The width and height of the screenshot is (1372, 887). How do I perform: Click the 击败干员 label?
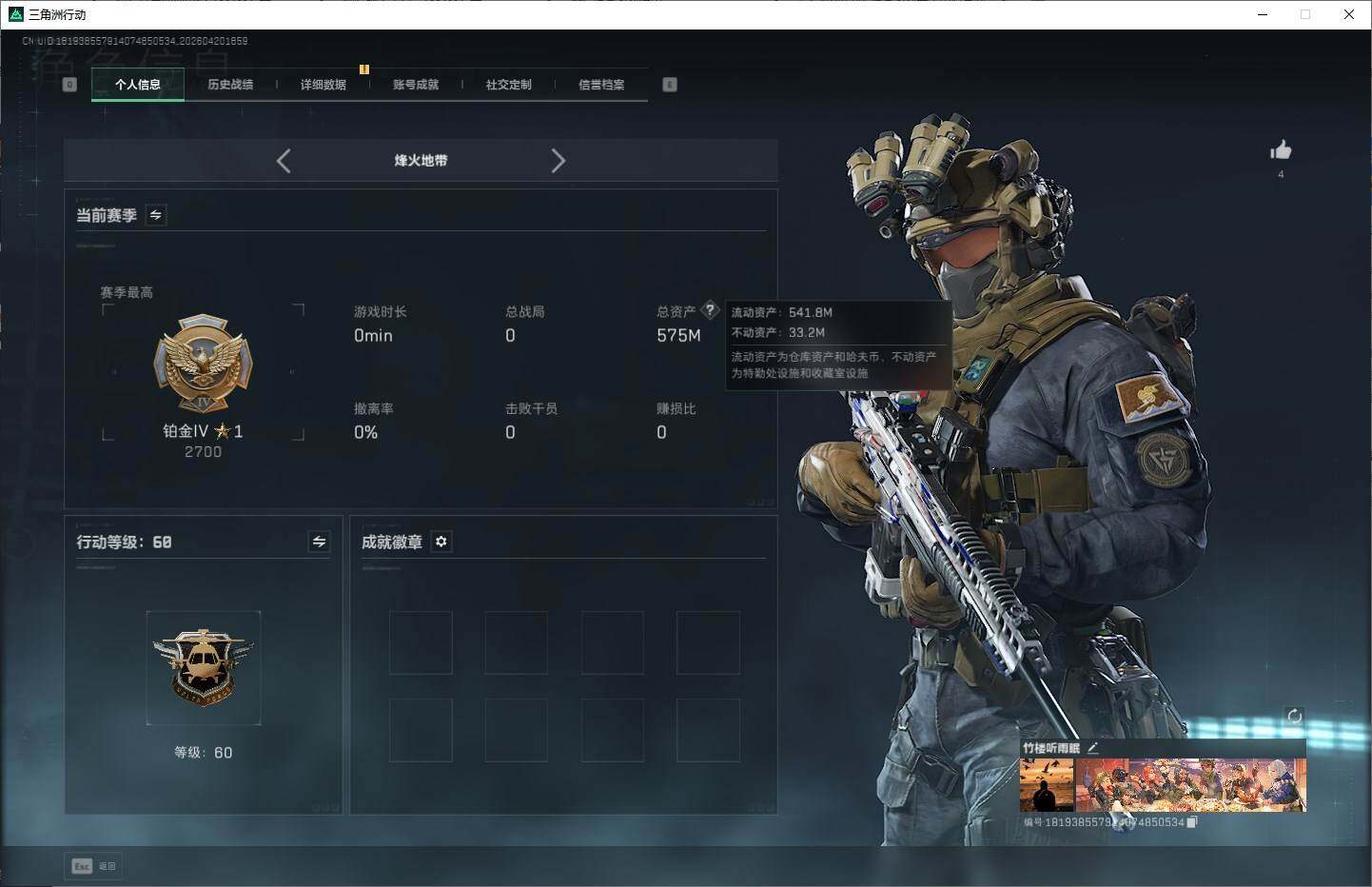[531, 408]
